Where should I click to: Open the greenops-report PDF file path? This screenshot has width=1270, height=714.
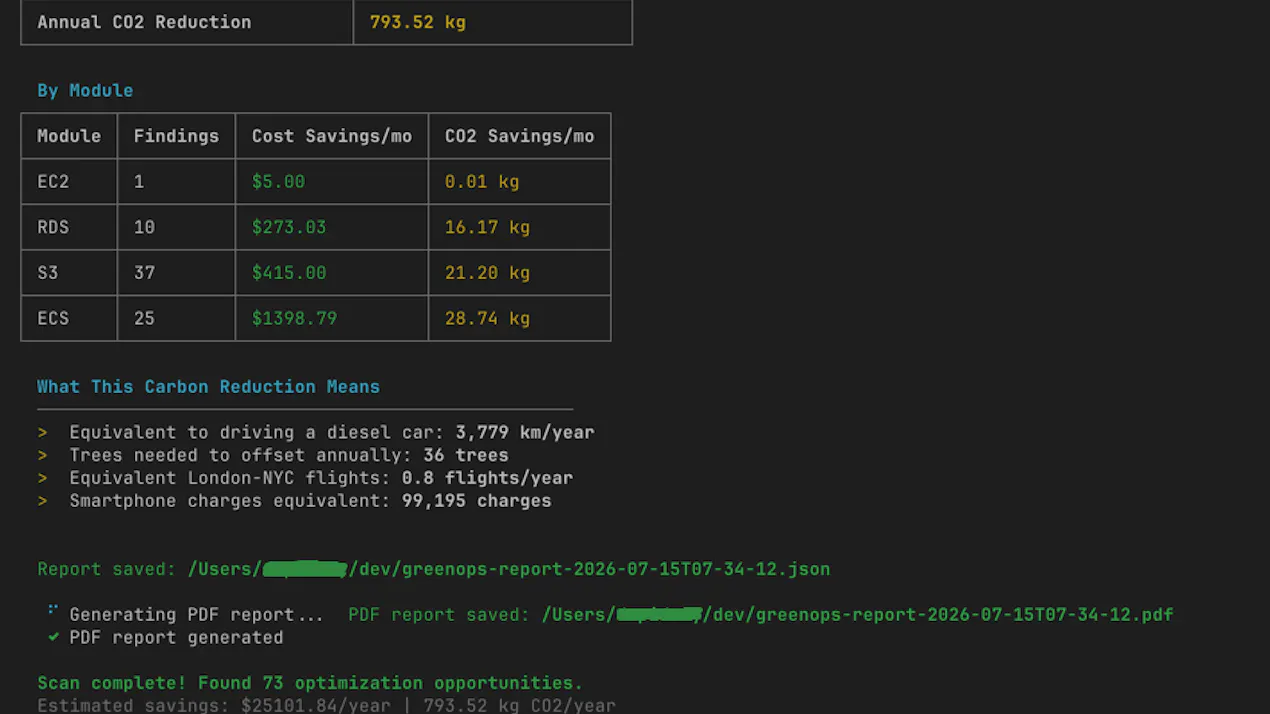click(857, 615)
